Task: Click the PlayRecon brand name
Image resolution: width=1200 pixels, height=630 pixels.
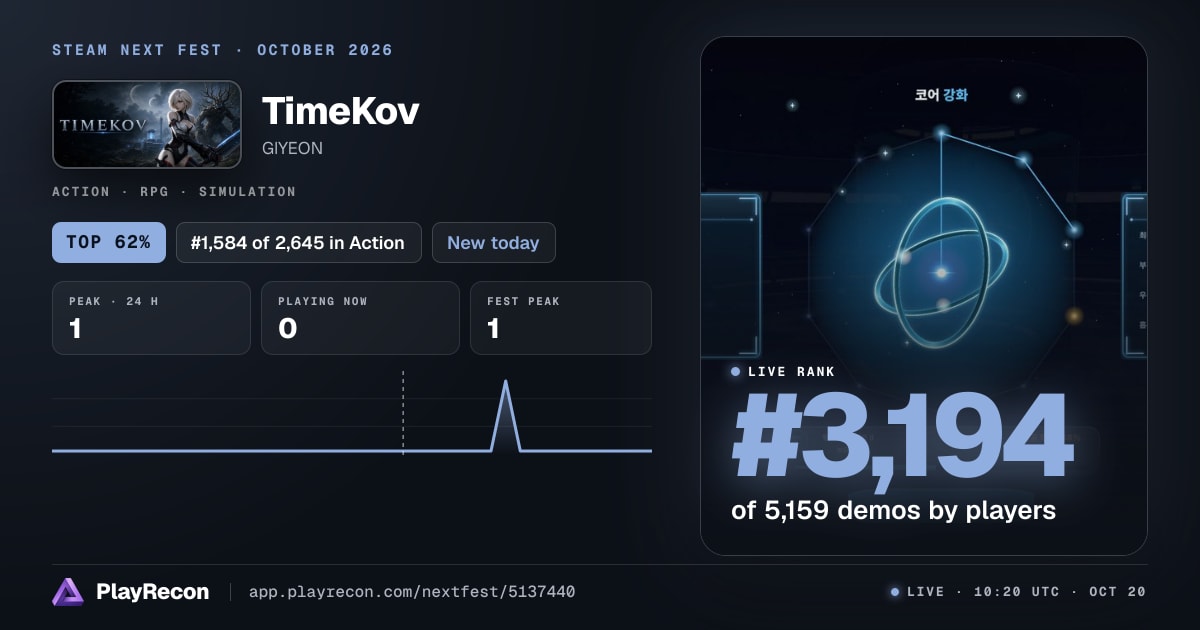Action: coord(152,592)
